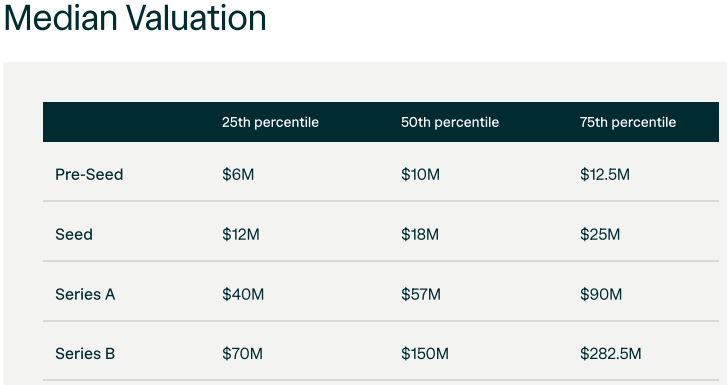Select the $90M Series A cell
The width and height of the screenshot is (727, 385).
601,294
